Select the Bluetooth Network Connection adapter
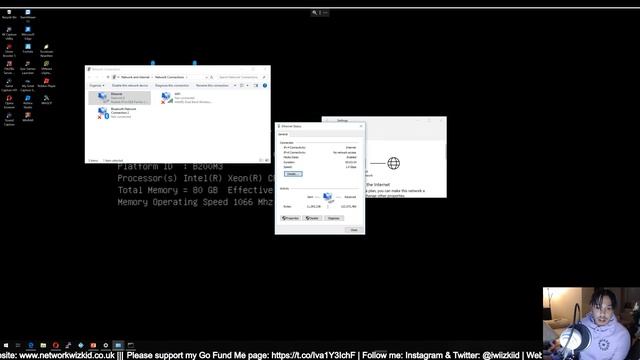 (x=118, y=113)
